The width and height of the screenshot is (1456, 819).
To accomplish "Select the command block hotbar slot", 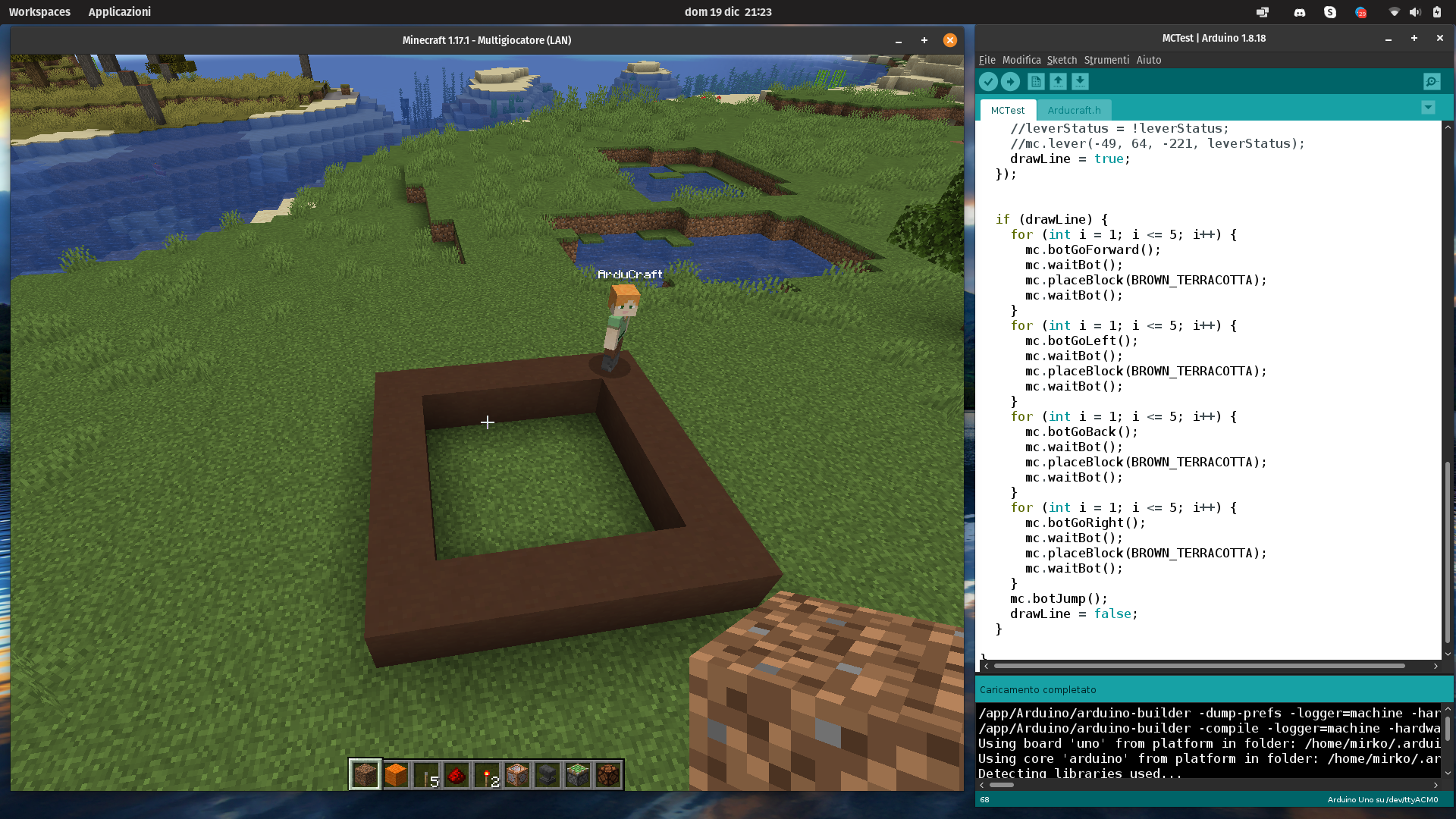I will point(517,774).
